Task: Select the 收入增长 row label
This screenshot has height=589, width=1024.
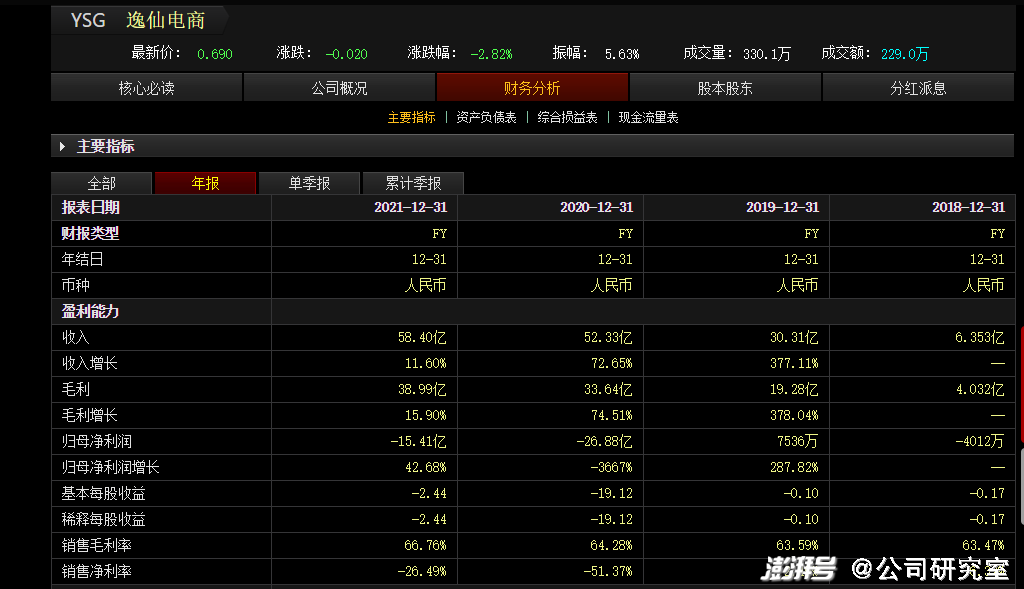Action: pyautogui.click(x=90, y=363)
